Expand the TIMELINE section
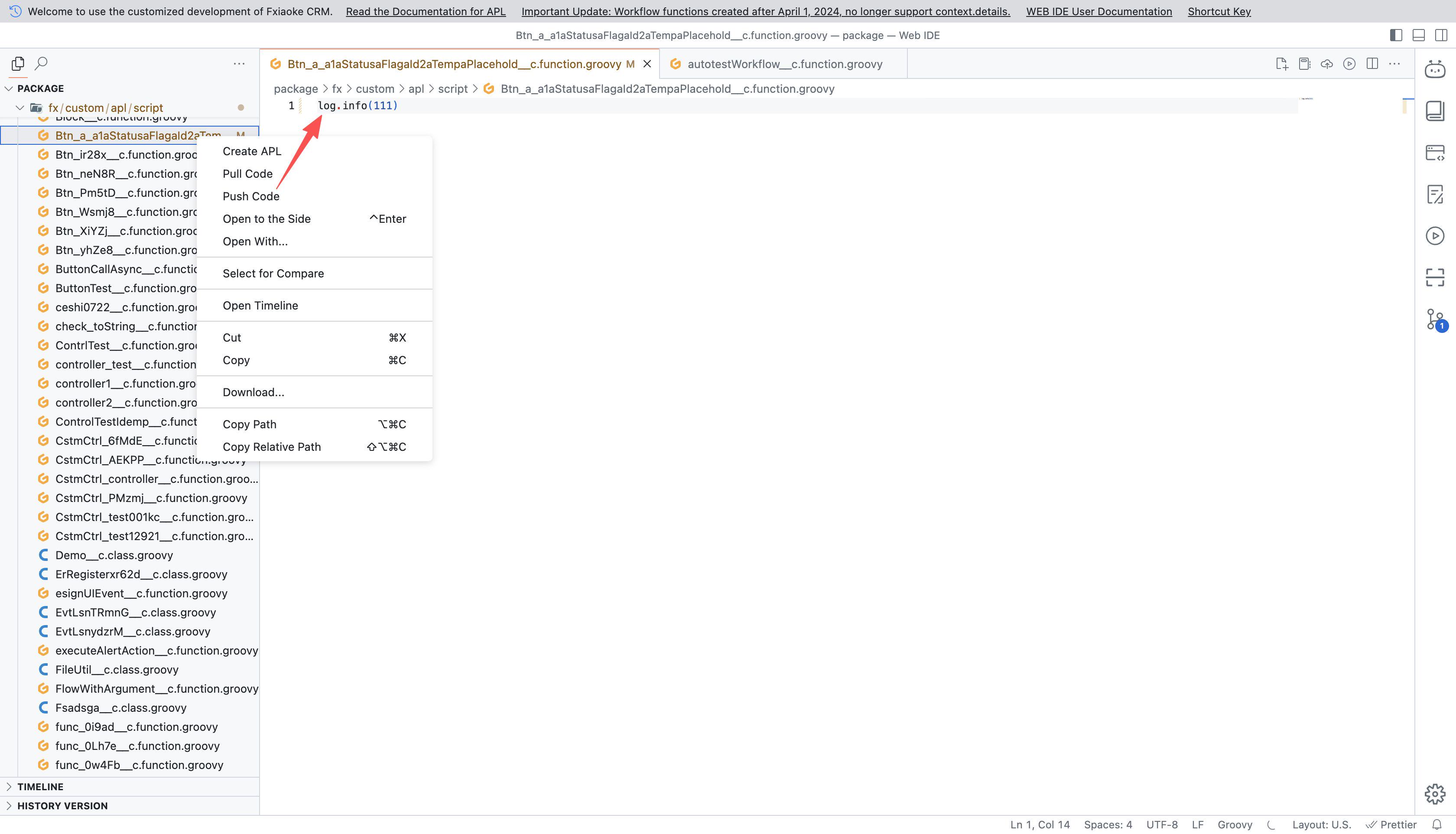1456x834 pixels. click(40, 786)
